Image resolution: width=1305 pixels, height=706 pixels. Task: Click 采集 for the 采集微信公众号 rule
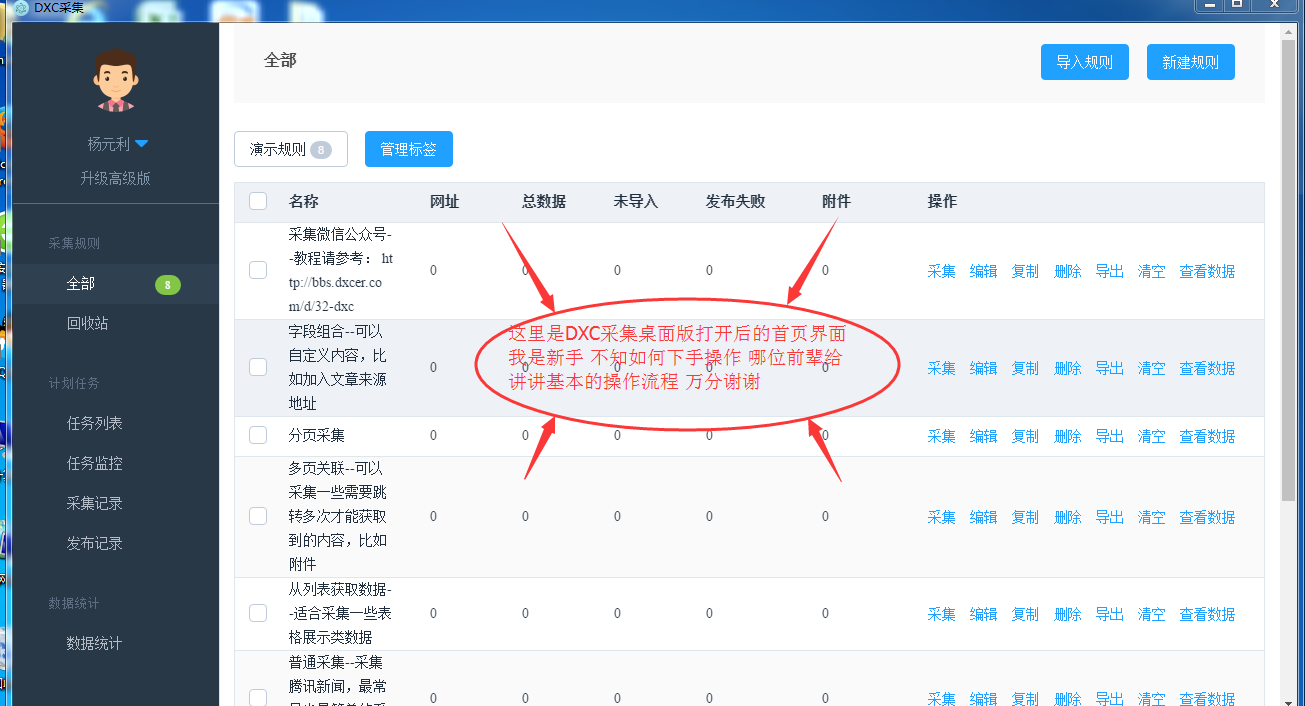(x=942, y=271)
